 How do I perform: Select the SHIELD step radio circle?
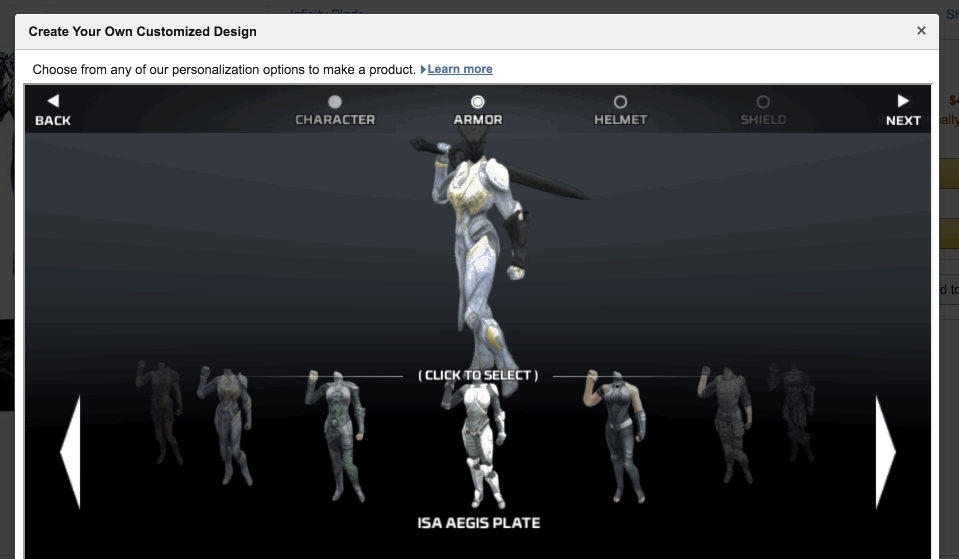click(763, 102)
